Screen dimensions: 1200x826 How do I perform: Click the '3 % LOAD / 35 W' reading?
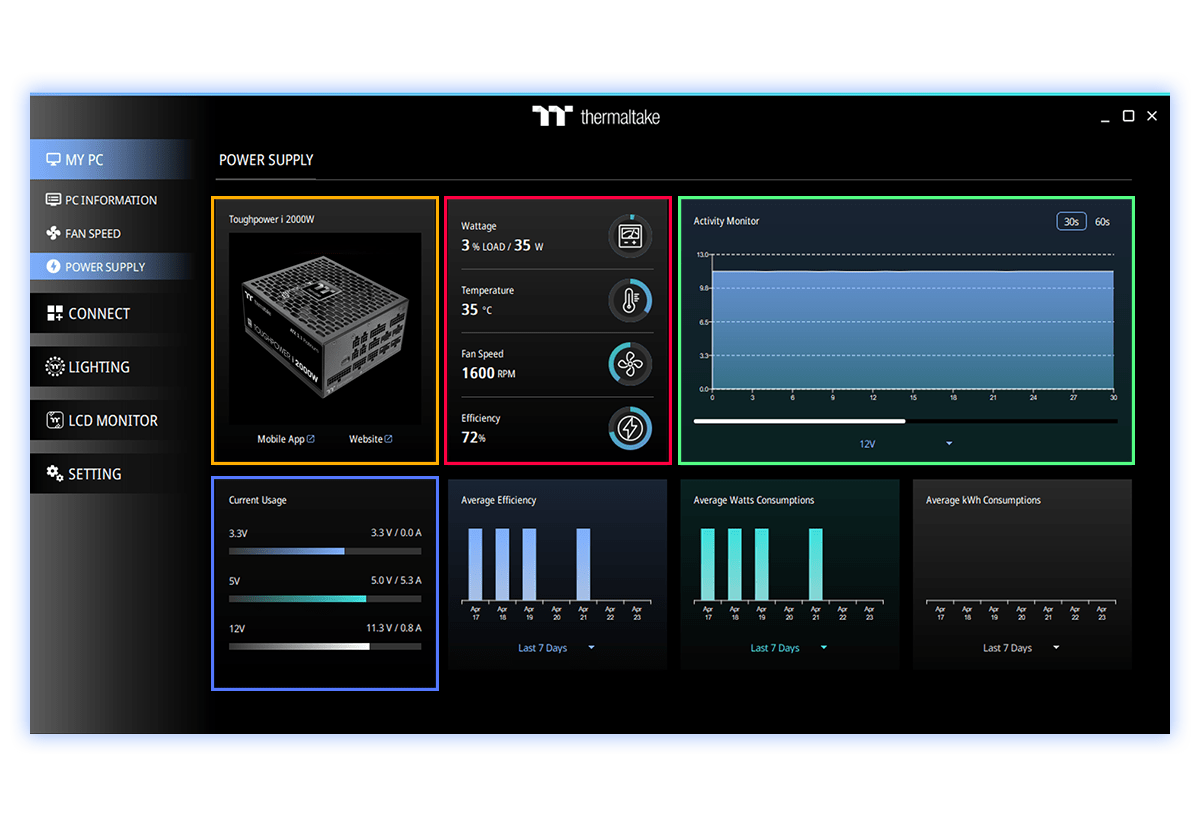point(502,245)
